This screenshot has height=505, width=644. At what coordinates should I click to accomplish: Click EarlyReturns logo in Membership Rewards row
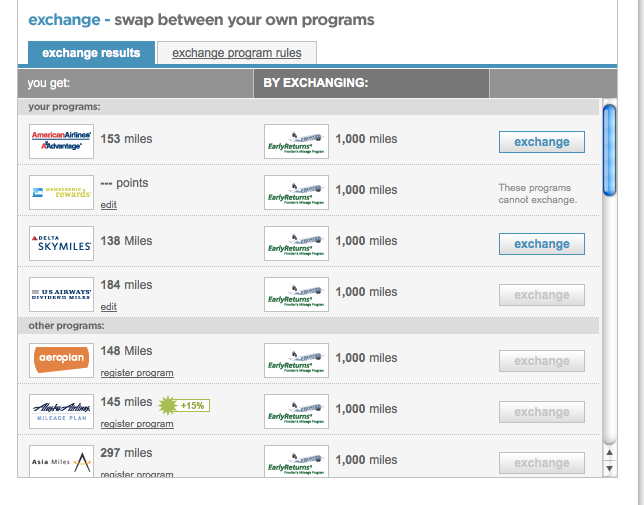point(296,192)
